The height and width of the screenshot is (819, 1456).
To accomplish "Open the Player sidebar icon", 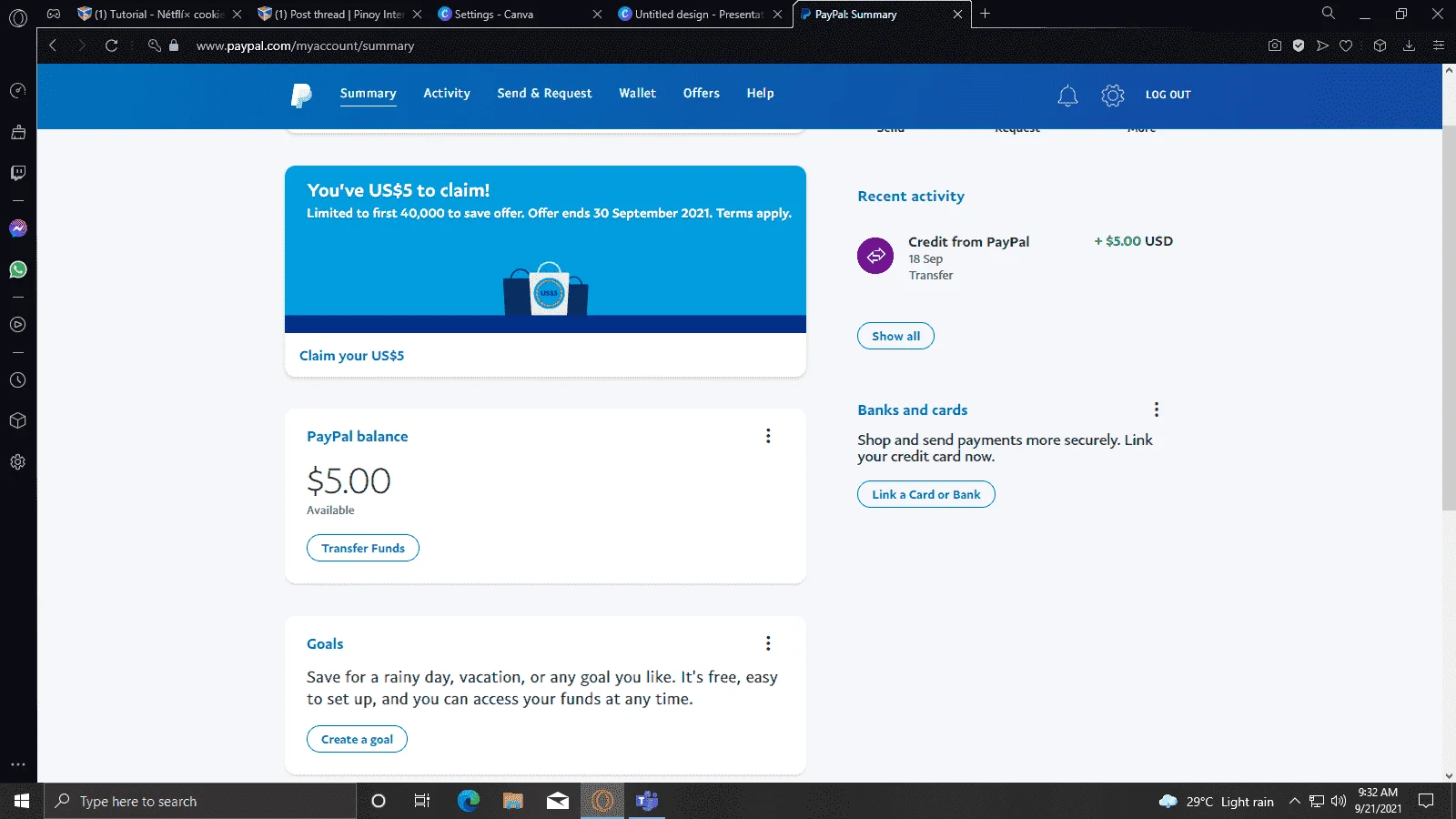I will pos(17,325).
